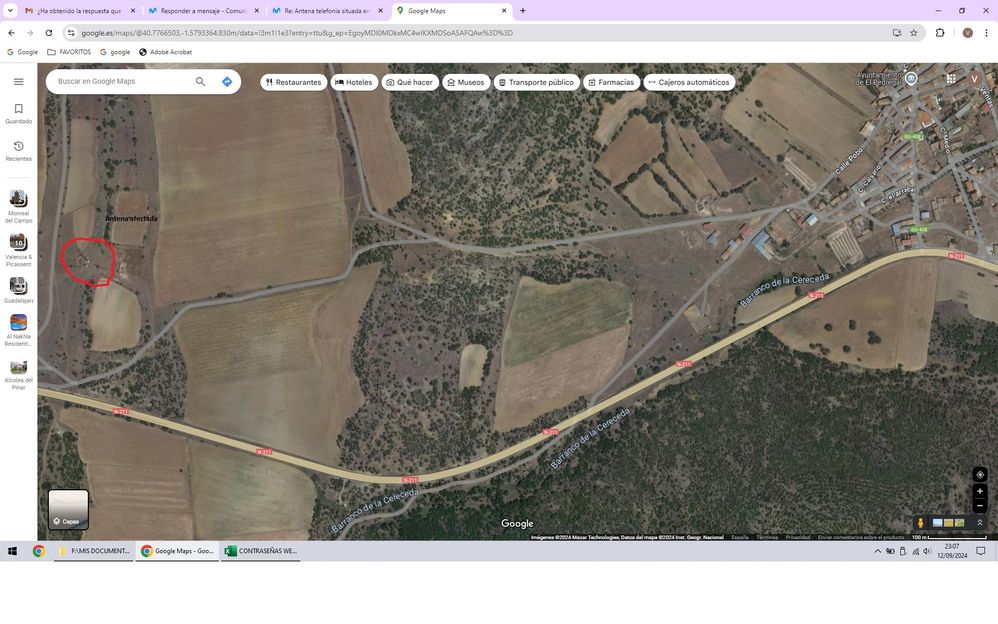Open the Google Maps hamburger menu
The height and width of the screenshot is (624, 998).
(x=18, y=82)
